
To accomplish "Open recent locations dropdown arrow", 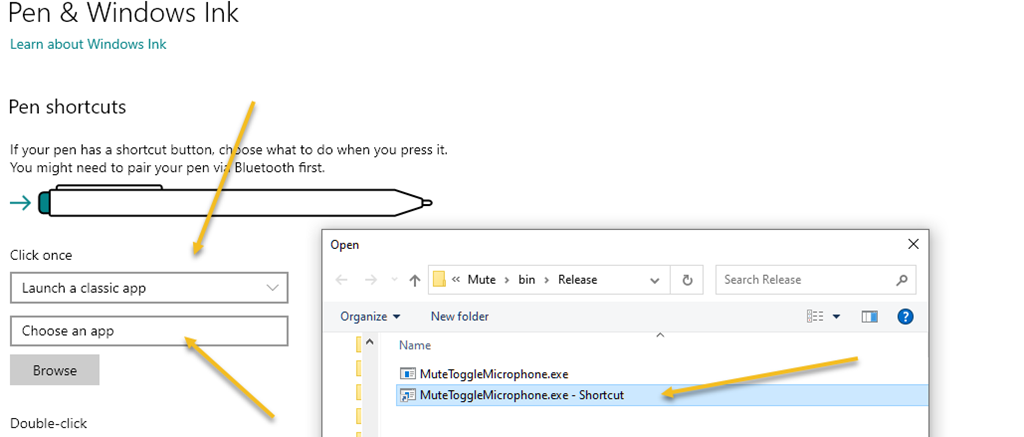I will pos(394,280).
